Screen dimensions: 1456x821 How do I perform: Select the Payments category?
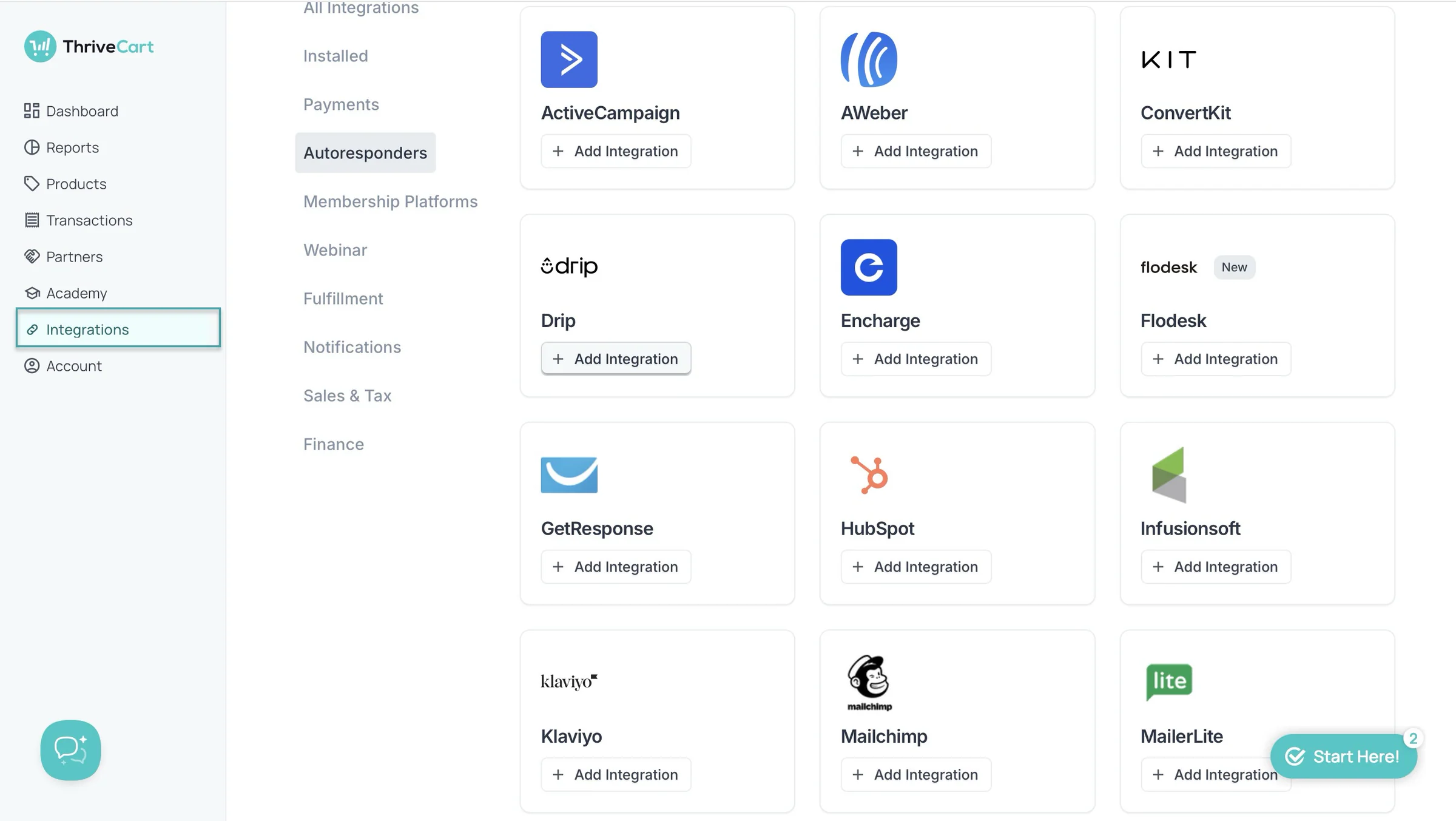tap(341, 104)
